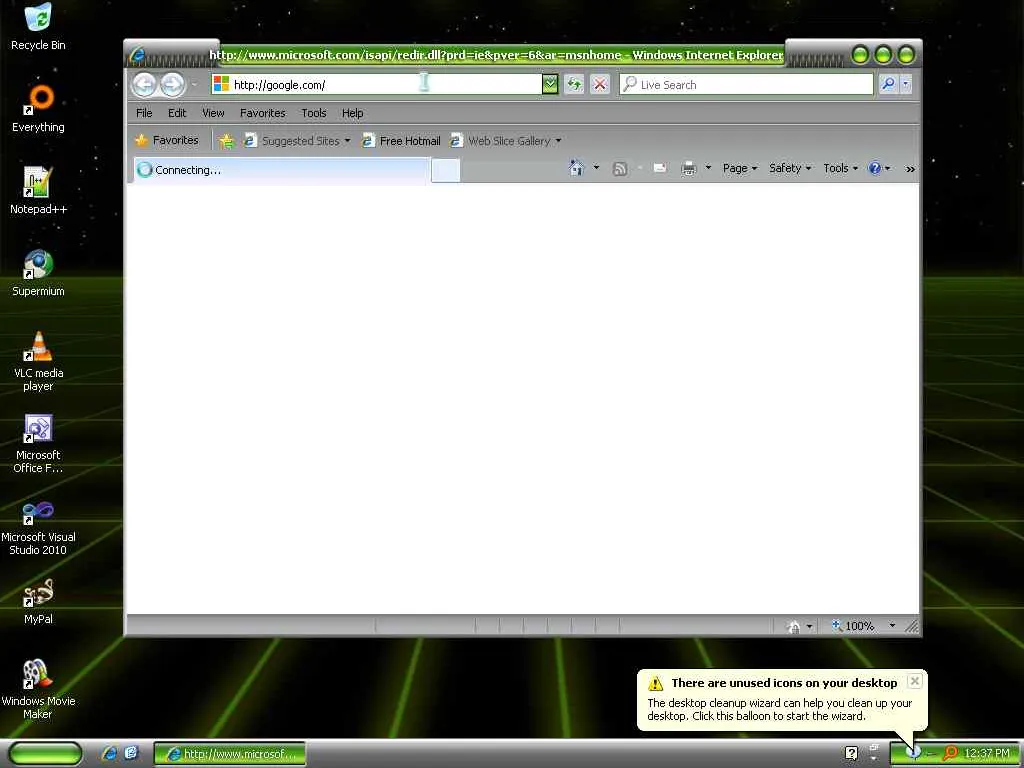Screen dimensions: 1024x768
Task: Click the Home house icon
Action: click(x=576, y=168)
